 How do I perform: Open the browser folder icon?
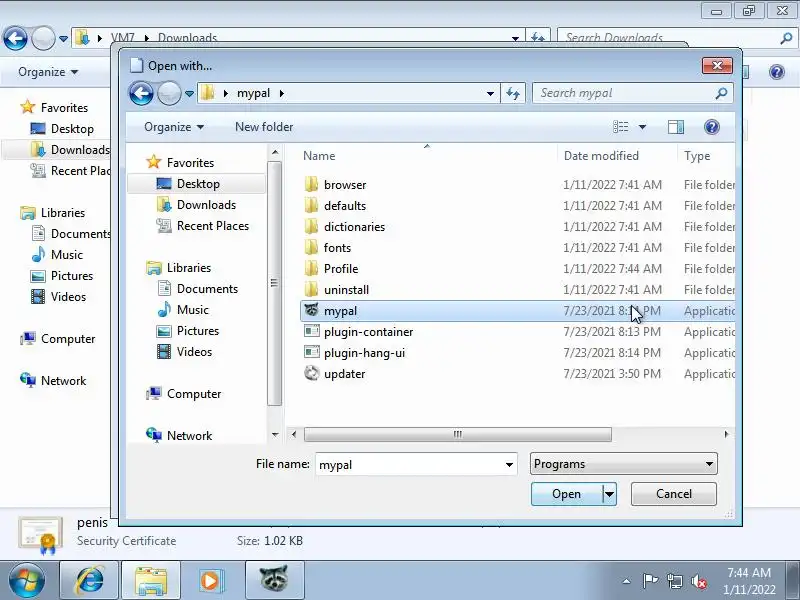coord(311,184)
